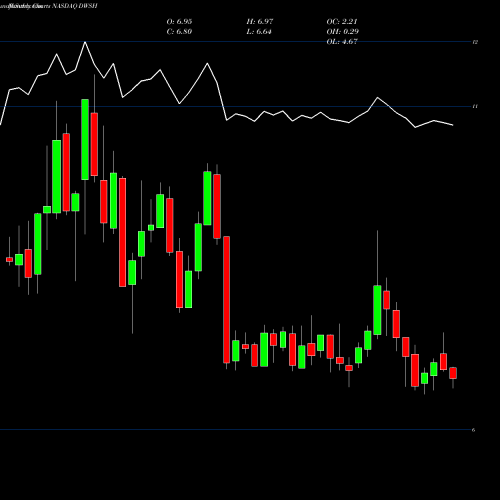Click the highest peak of the white line
Image resolution: width=500 pixels, height=500 pixels.
point(85,42)
